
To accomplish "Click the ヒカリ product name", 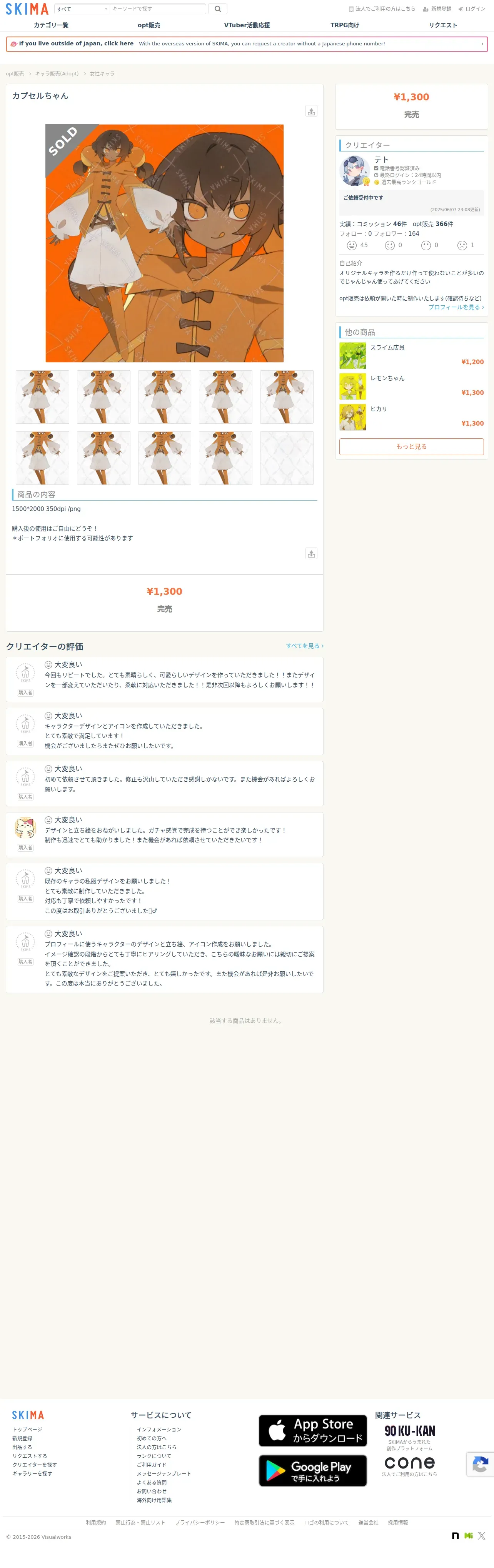I will coord(379,409).
